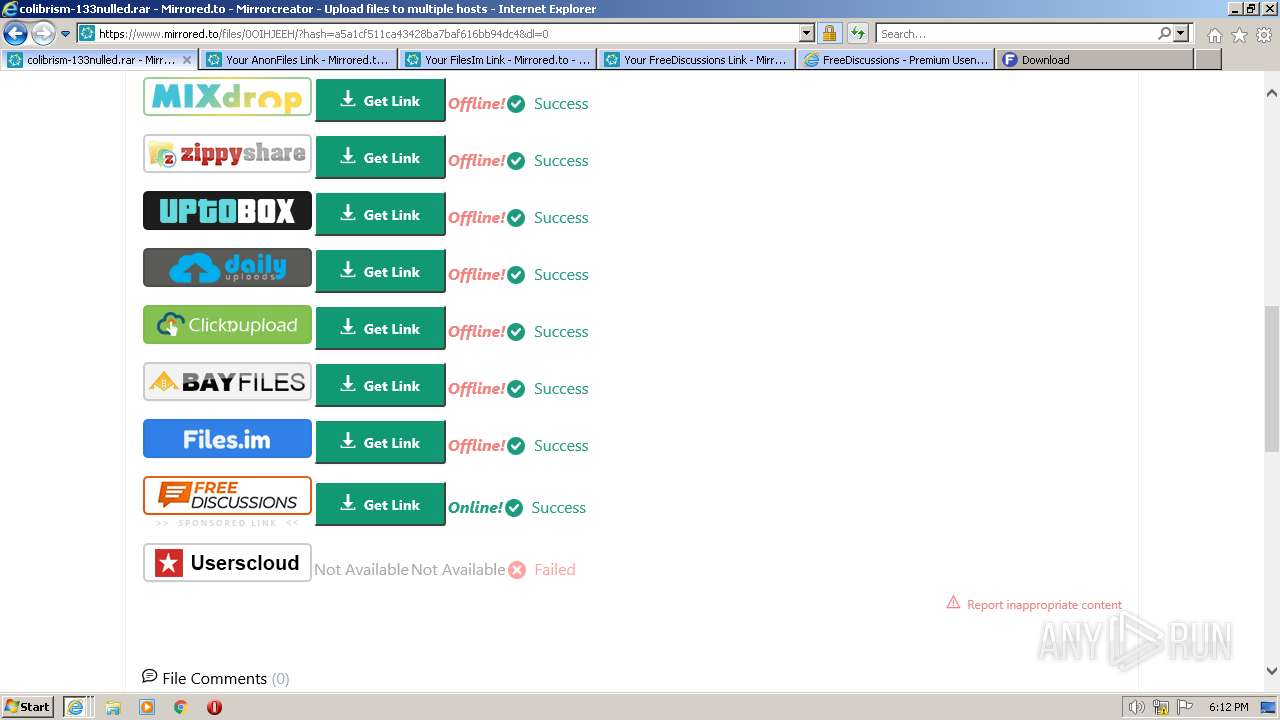Click the Files.im host logo

pos(227,439)
